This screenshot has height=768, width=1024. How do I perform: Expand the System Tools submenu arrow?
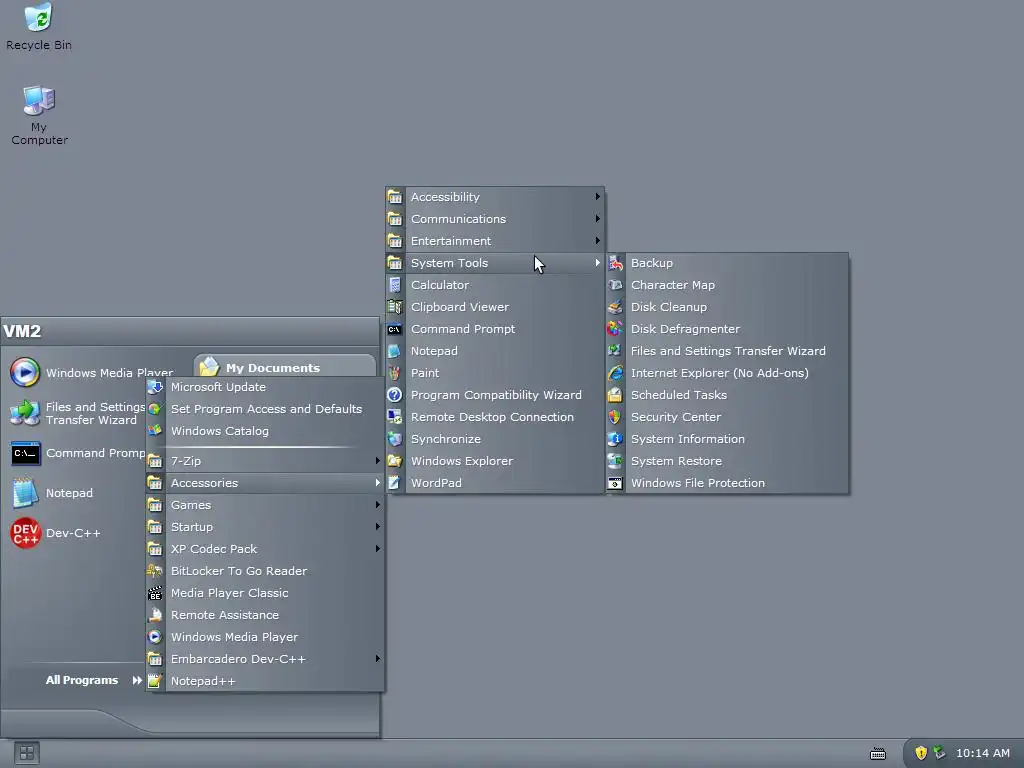point(597,263)
